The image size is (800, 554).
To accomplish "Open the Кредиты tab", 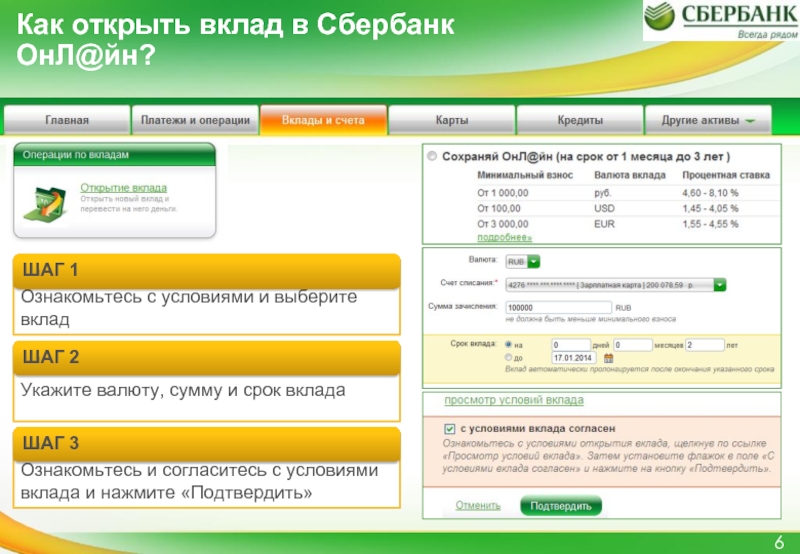I will point(580,120).
